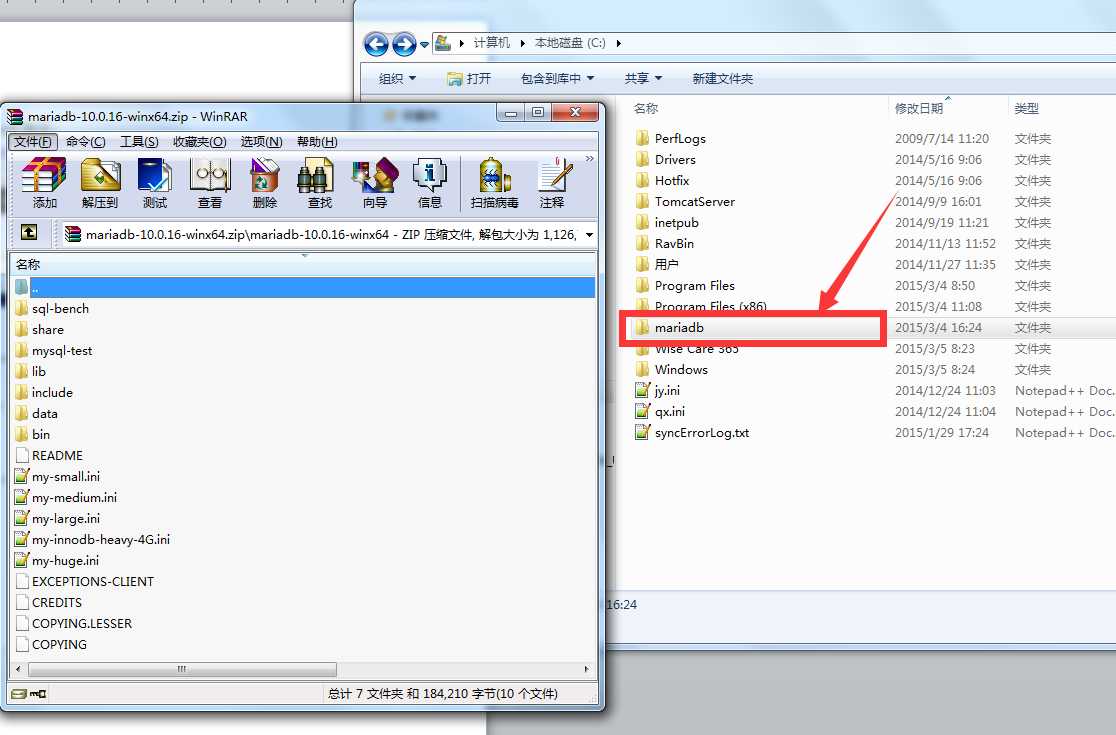
Task: Click the WinRAR horizontal scrollbar thumb
Action: [182, 670]
